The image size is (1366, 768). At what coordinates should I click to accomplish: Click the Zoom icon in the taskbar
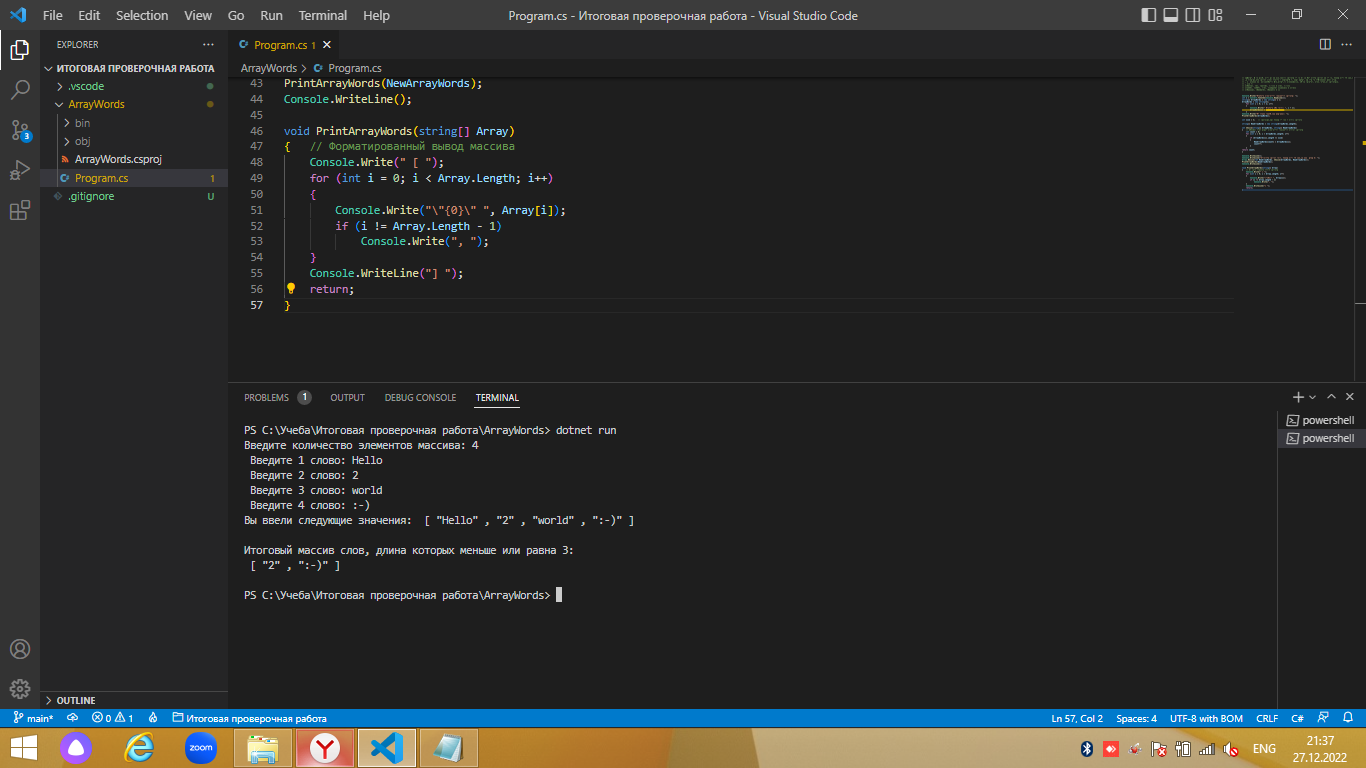point(201,747)
